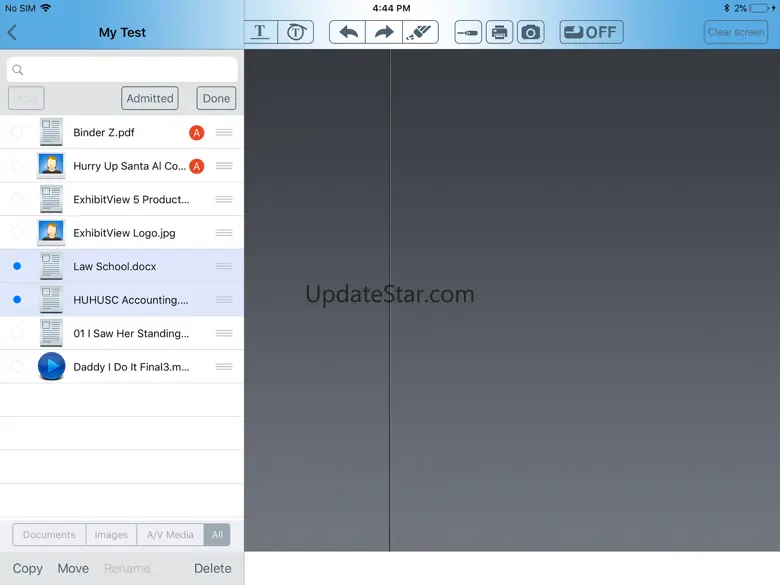Image resolution: width=780 pixels, height=585 pixels.
Task: Print the current exhibit
Action: (x=499, y=33)
